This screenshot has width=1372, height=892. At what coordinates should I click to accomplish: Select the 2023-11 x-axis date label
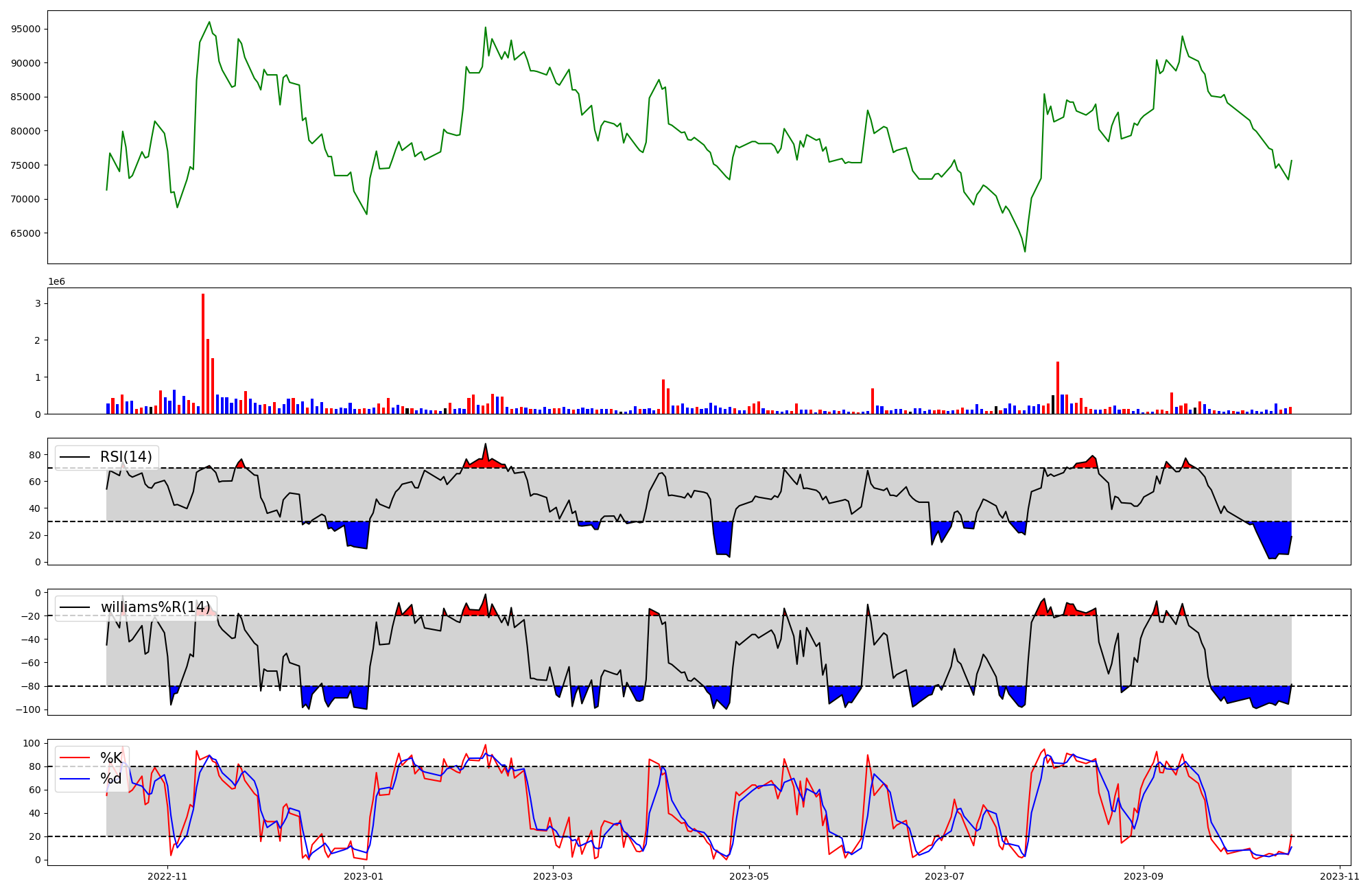pyautogui.click(x=1339, y=876)
